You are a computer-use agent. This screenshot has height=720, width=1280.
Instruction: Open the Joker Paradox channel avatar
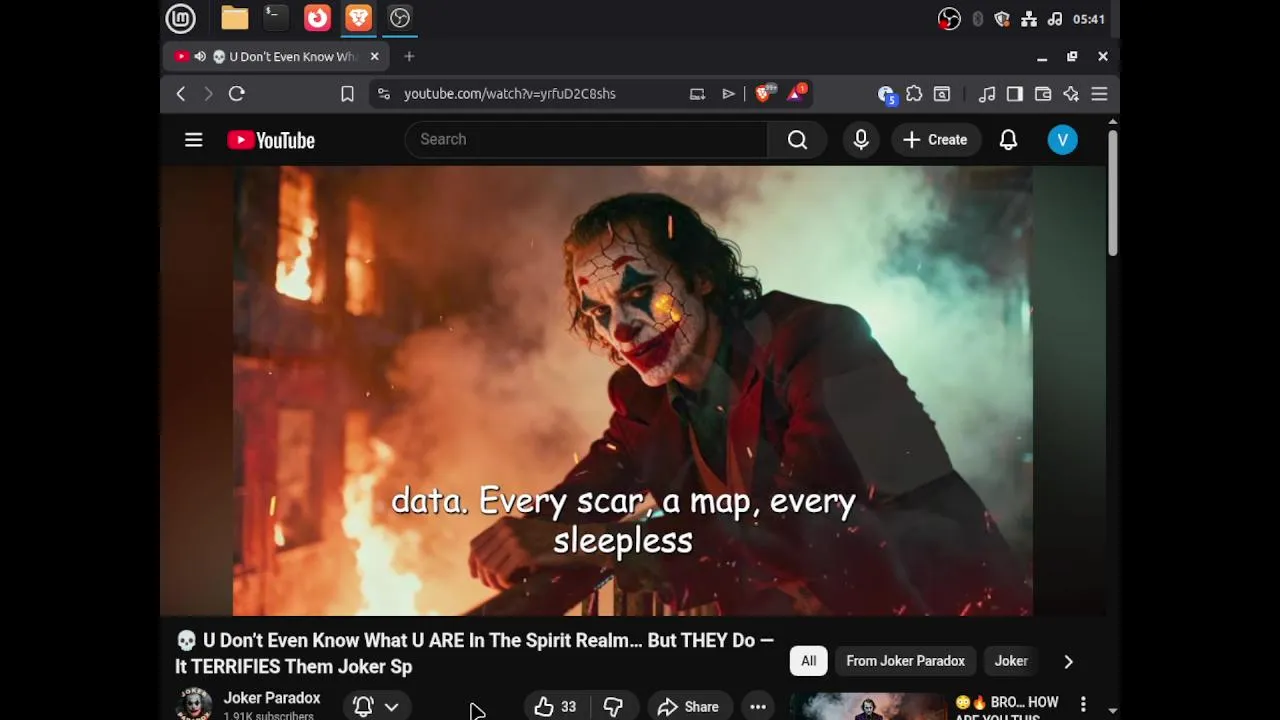click(193, 704)
